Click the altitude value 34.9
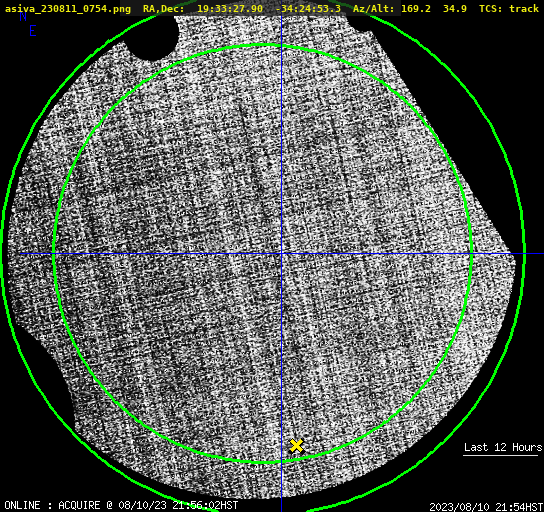544x512 pixels. pos(455,8)
